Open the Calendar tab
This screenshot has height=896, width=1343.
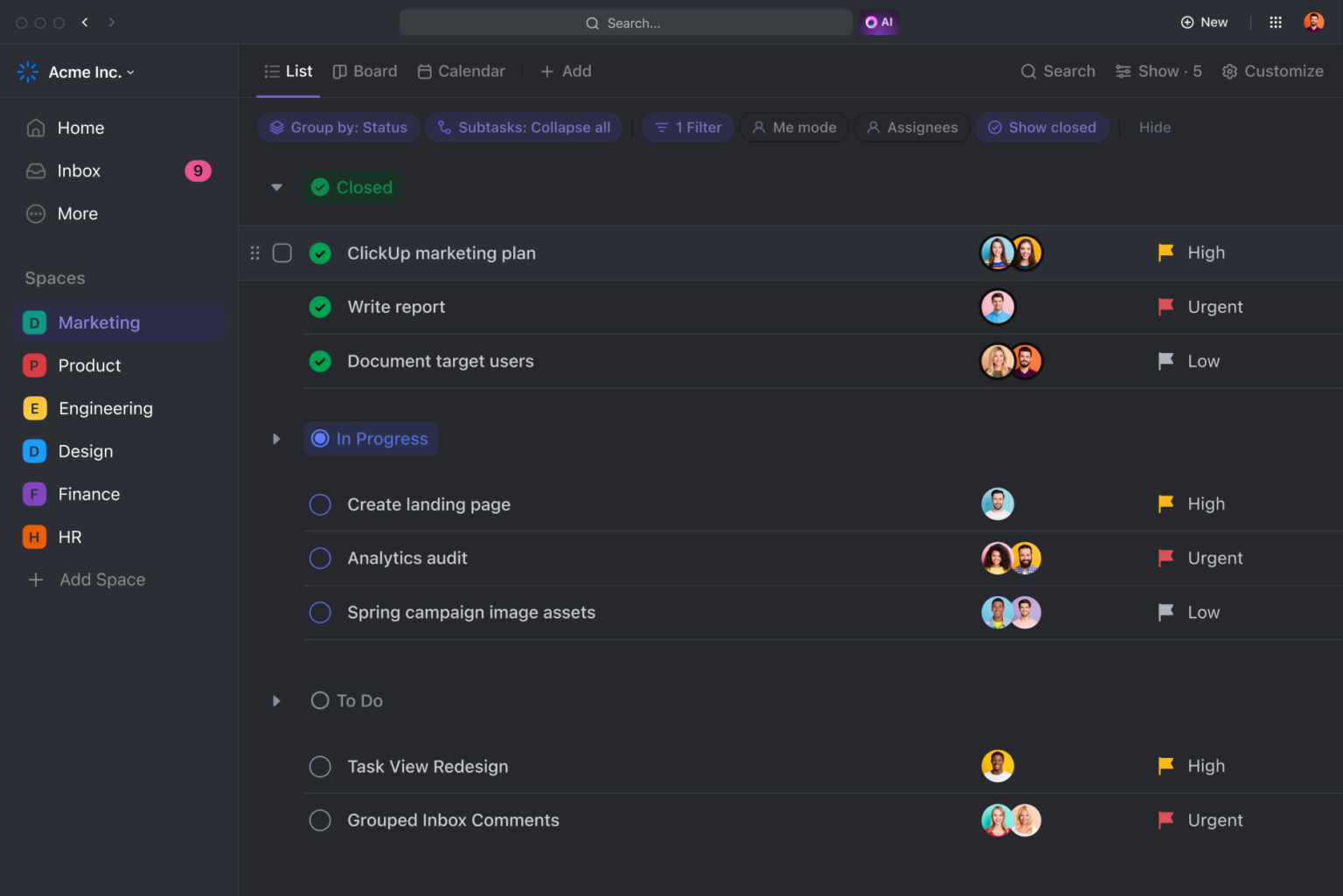click(x=461, y=71)
